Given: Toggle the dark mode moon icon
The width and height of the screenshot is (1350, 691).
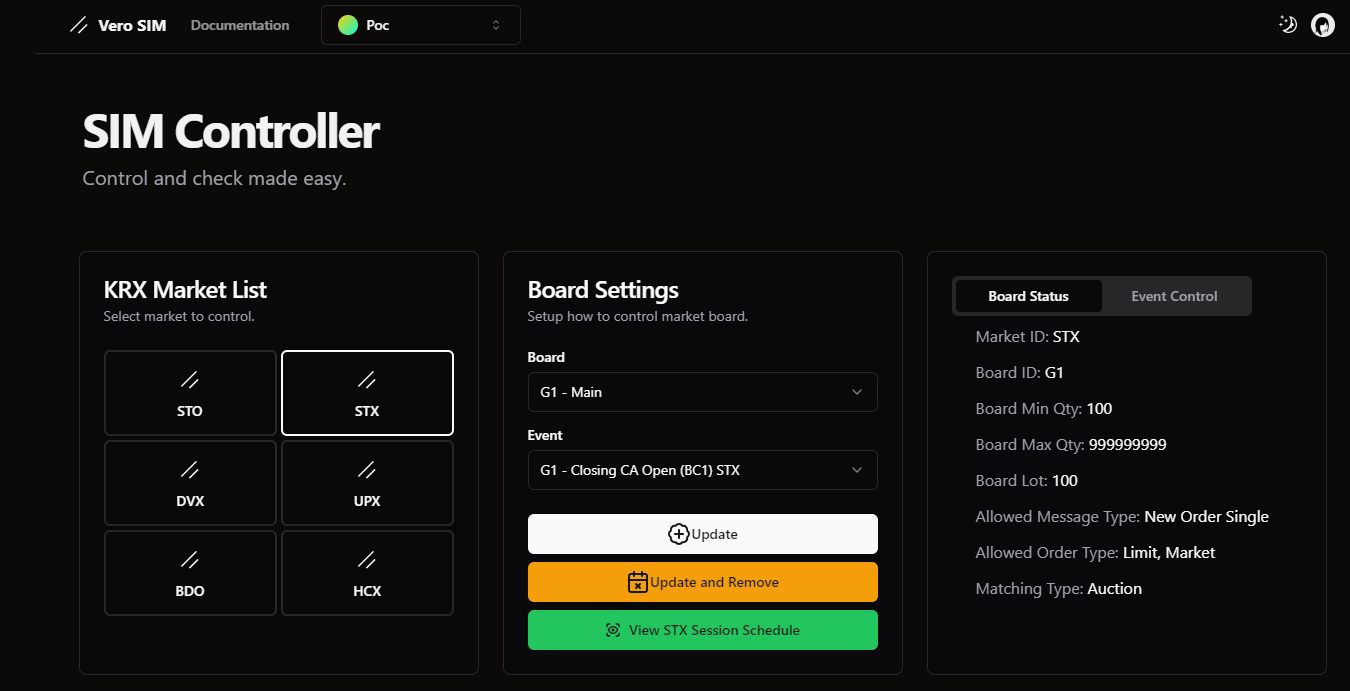Looking at the screenshot, I should (x=1288, y=25).
